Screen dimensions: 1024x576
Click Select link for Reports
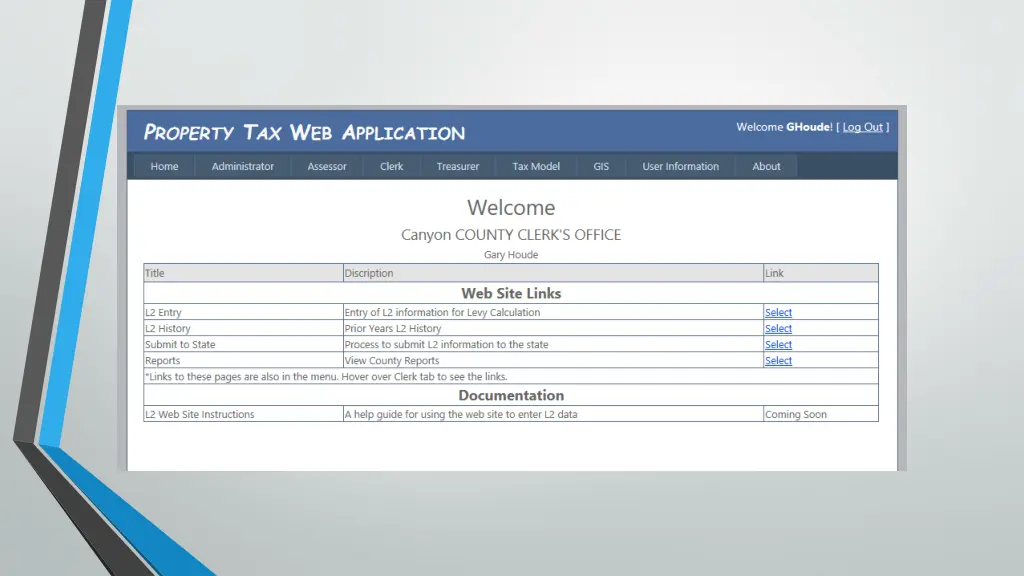778,360
